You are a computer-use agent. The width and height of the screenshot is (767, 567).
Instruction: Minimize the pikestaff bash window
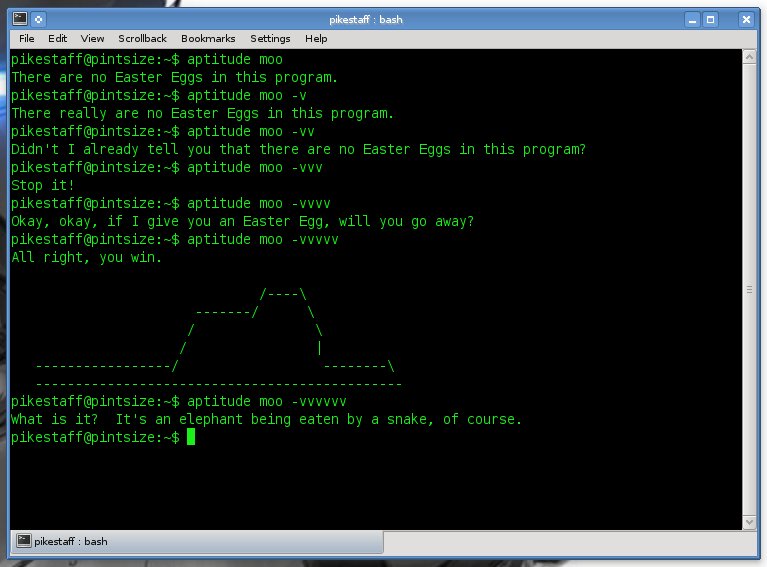coord(692,20)
